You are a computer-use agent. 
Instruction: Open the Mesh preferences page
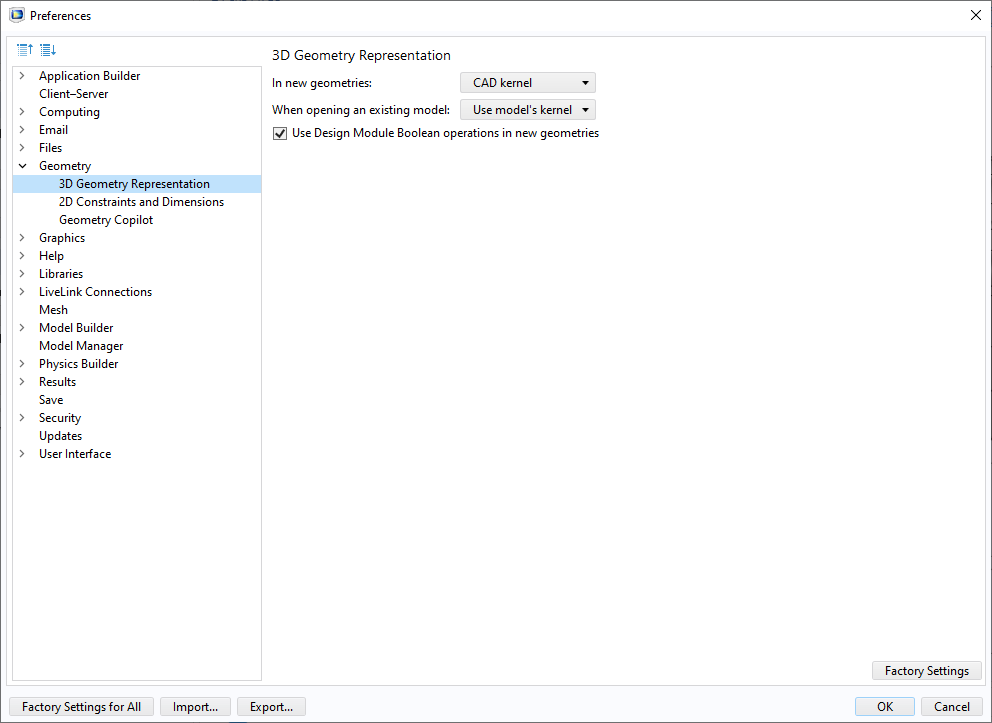point(53,310)
